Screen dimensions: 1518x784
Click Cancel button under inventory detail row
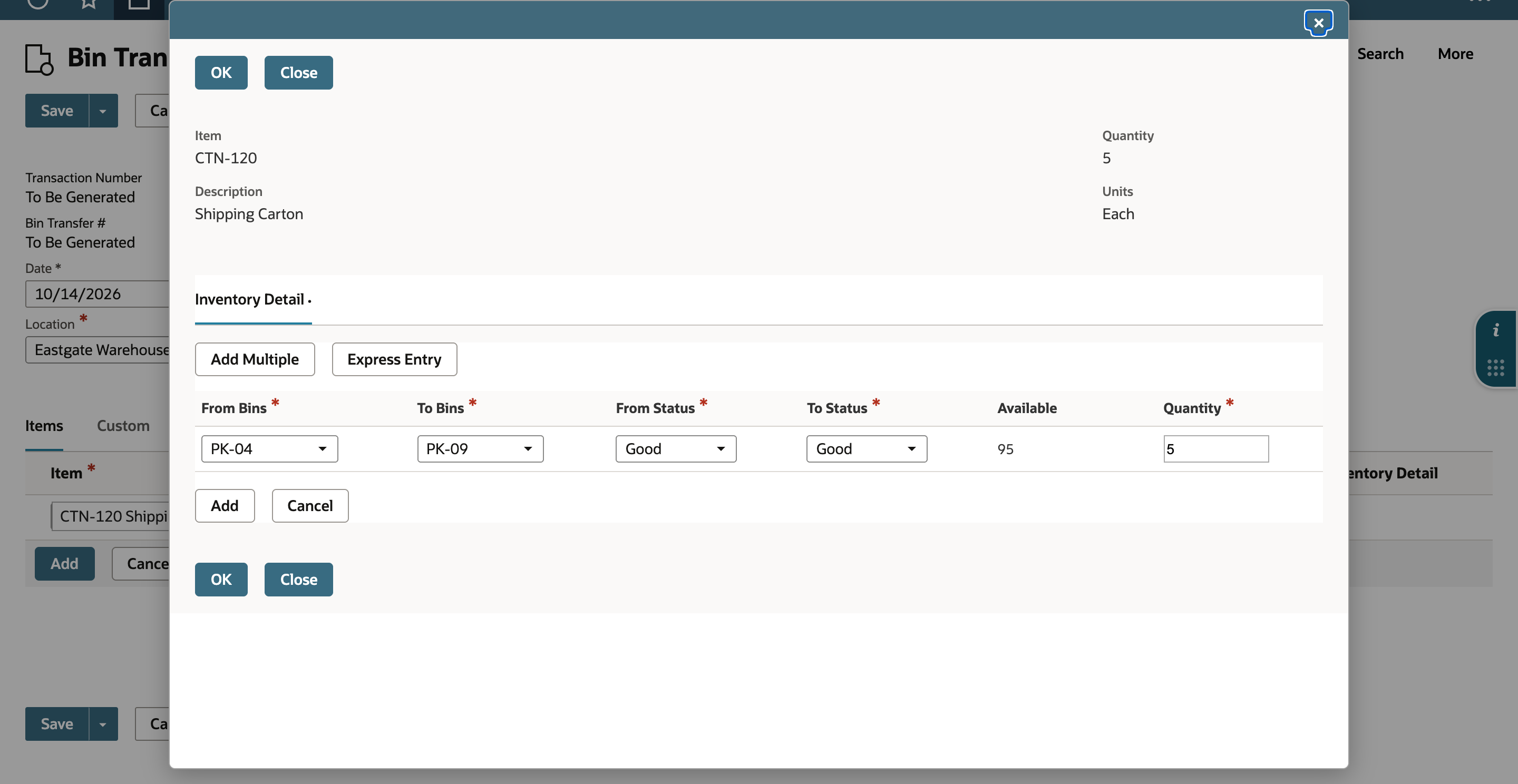point(310,505)
